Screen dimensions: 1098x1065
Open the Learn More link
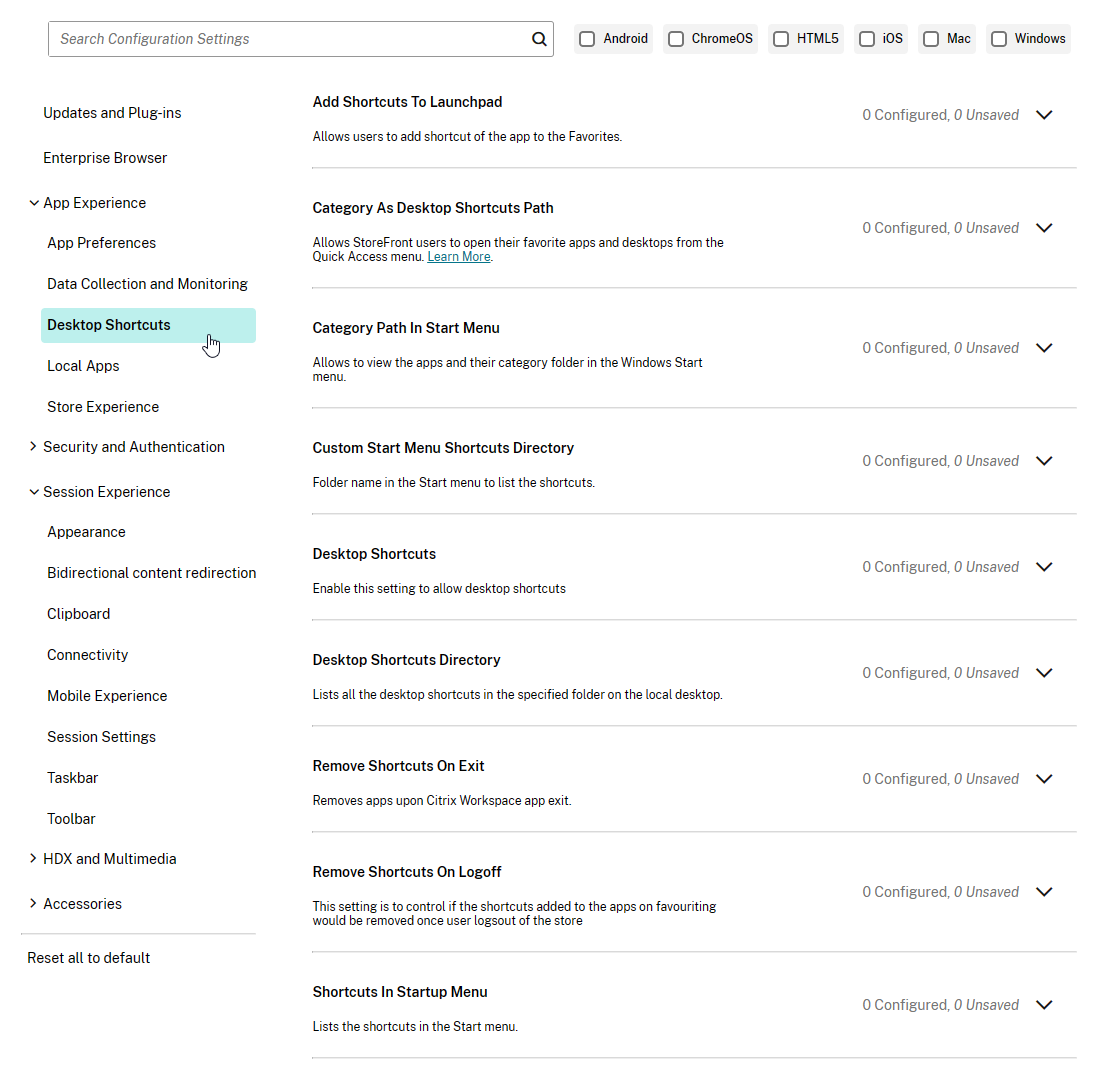coord(459,257)
